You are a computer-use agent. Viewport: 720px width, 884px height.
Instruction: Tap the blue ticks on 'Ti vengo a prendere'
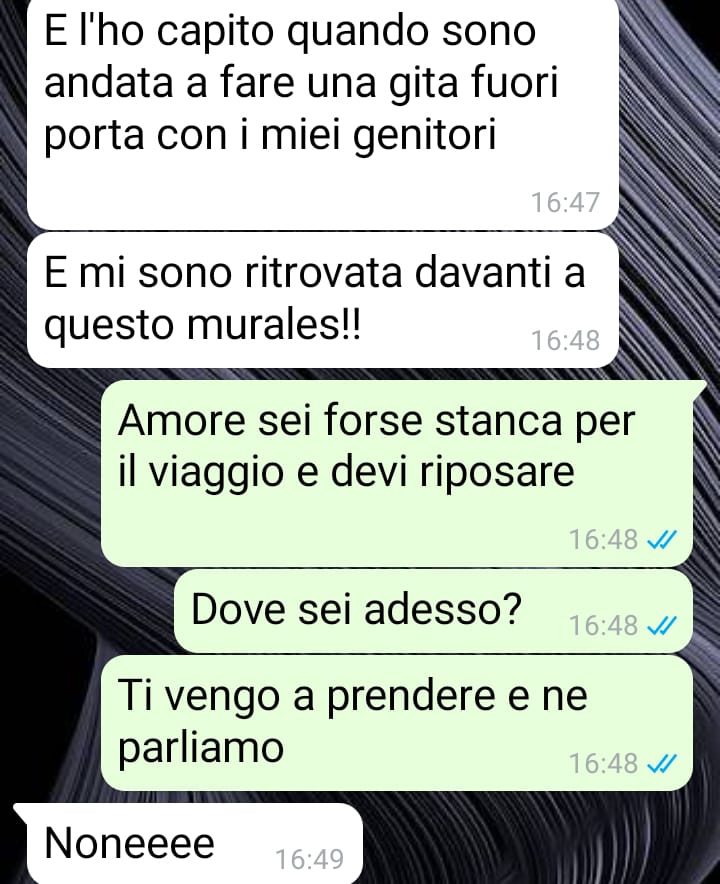(661, 764)
